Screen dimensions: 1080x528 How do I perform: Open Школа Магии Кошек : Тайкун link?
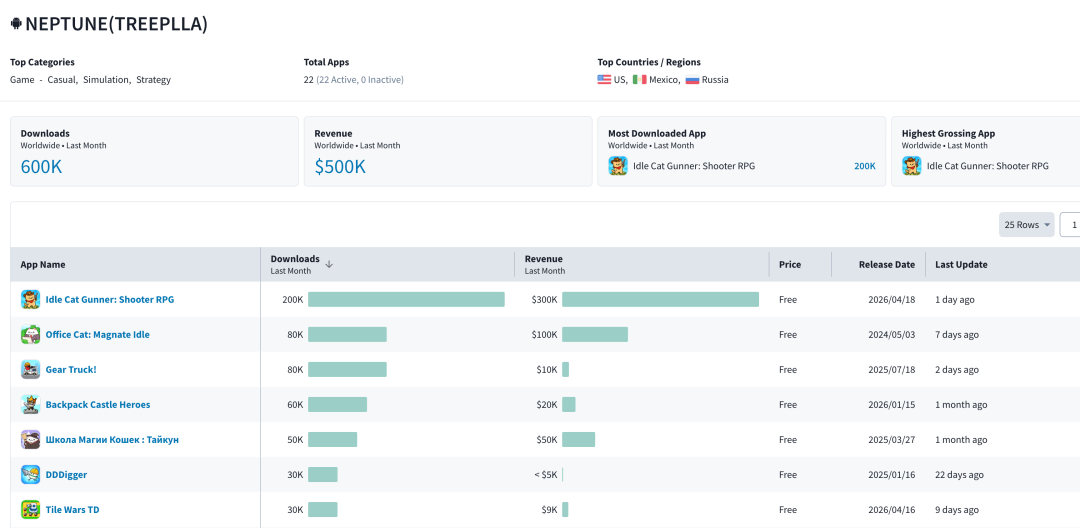click(x=112, y=439)
